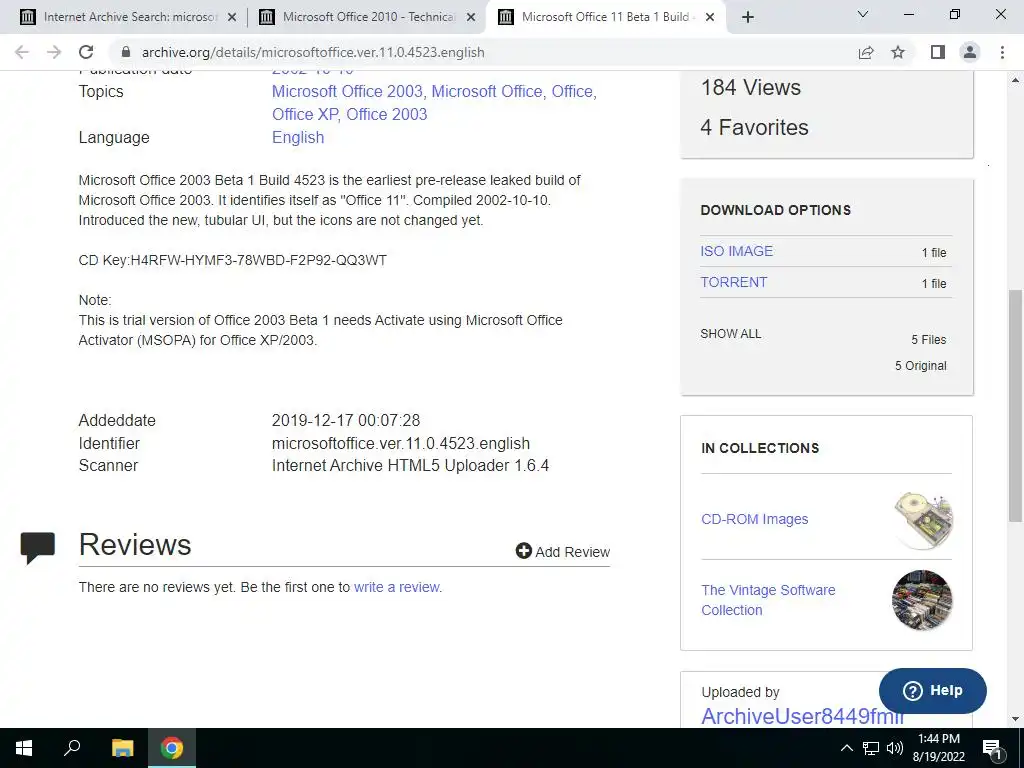The width and height of the screenshot is (1024, 768).
Task: Click the padlock site info icon
Action: point(126,52)
